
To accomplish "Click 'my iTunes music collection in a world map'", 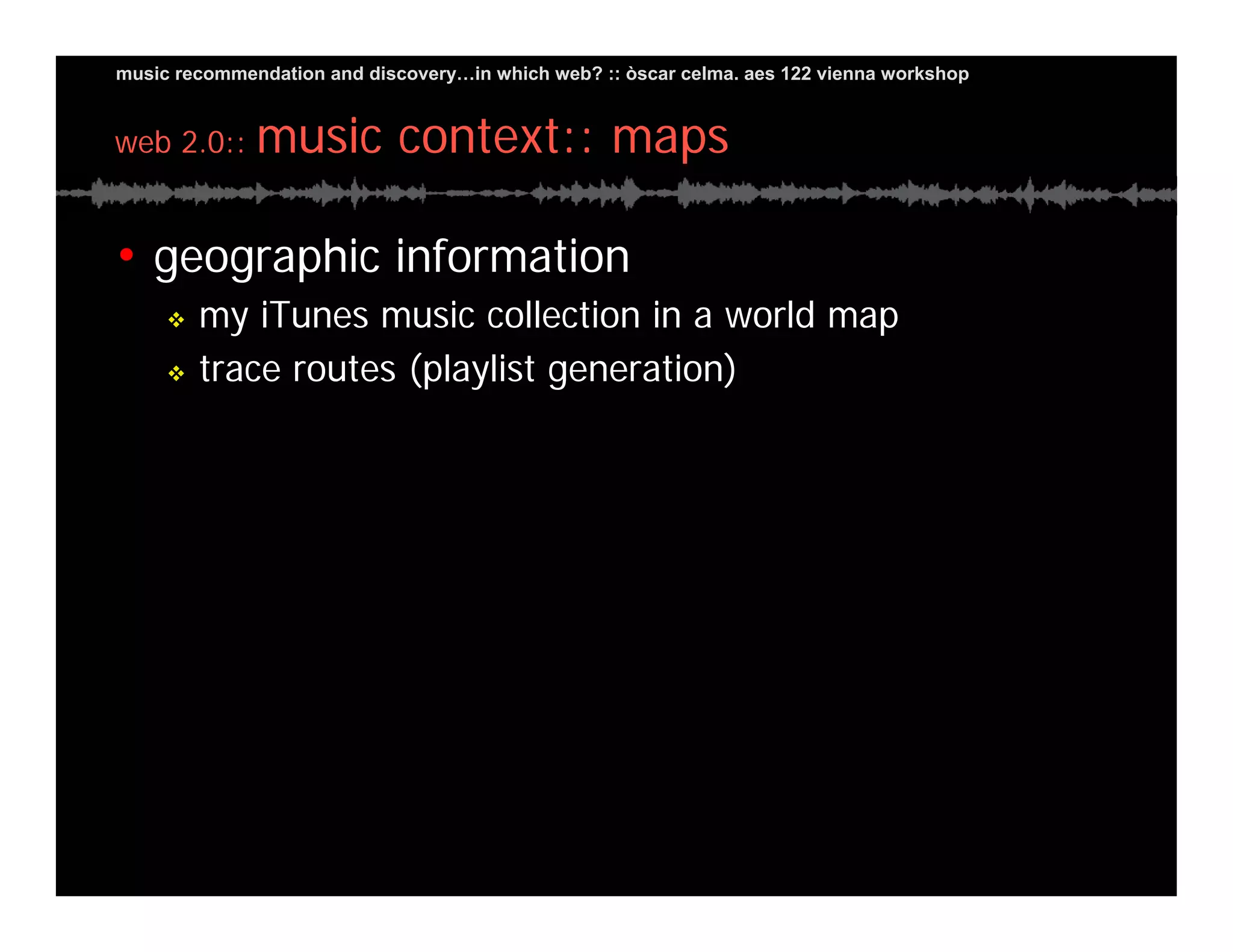I will pyautogui.click(x=548, y=316).
